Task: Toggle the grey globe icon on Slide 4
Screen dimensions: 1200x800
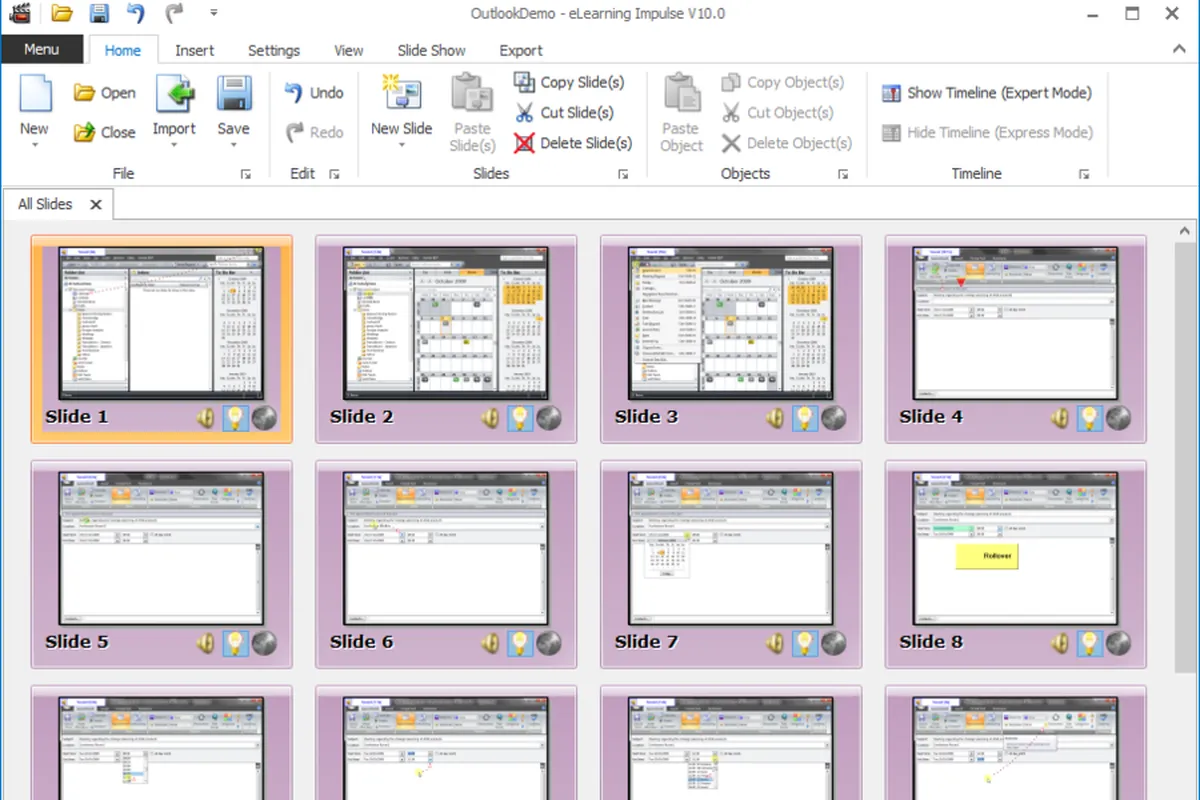Action: point(1118,418)
